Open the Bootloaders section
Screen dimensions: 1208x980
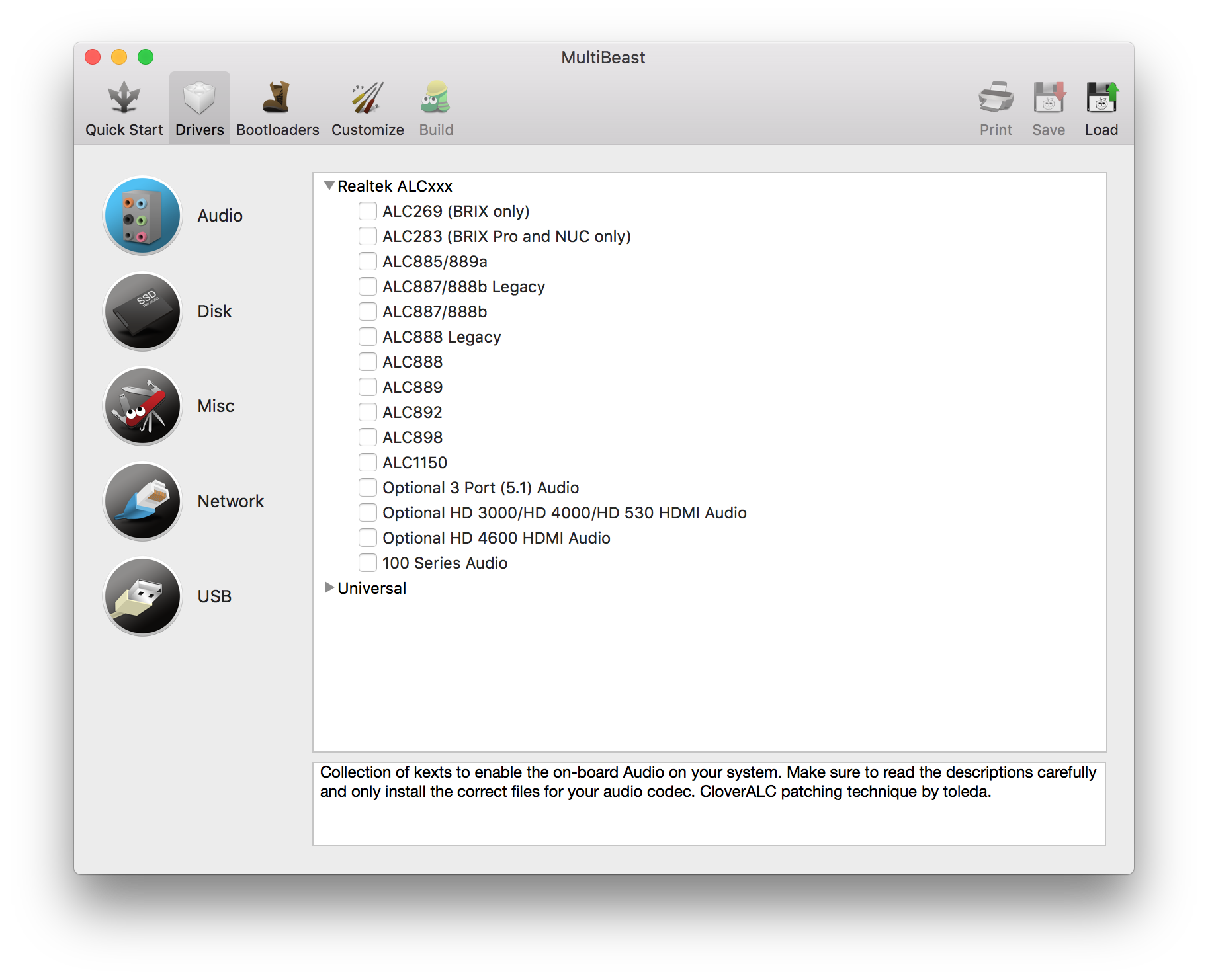tap(277, 106)
